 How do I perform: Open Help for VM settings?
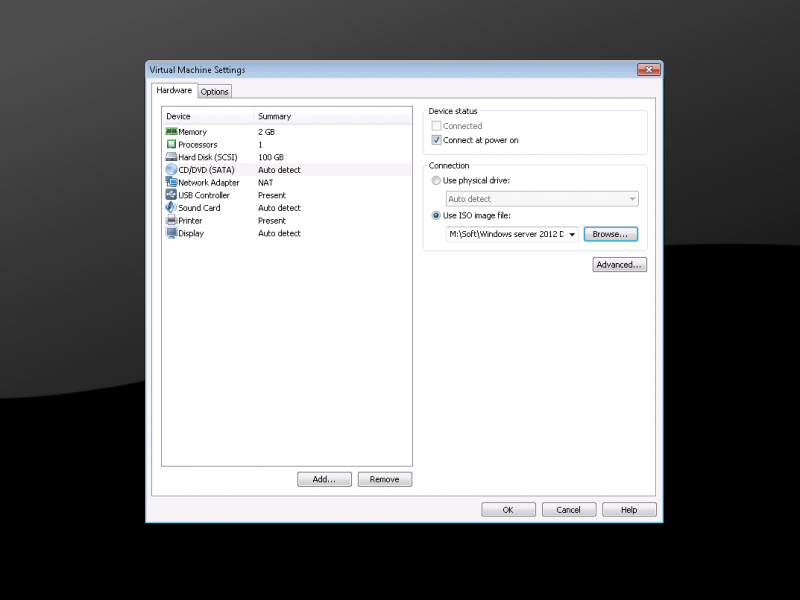629,510
